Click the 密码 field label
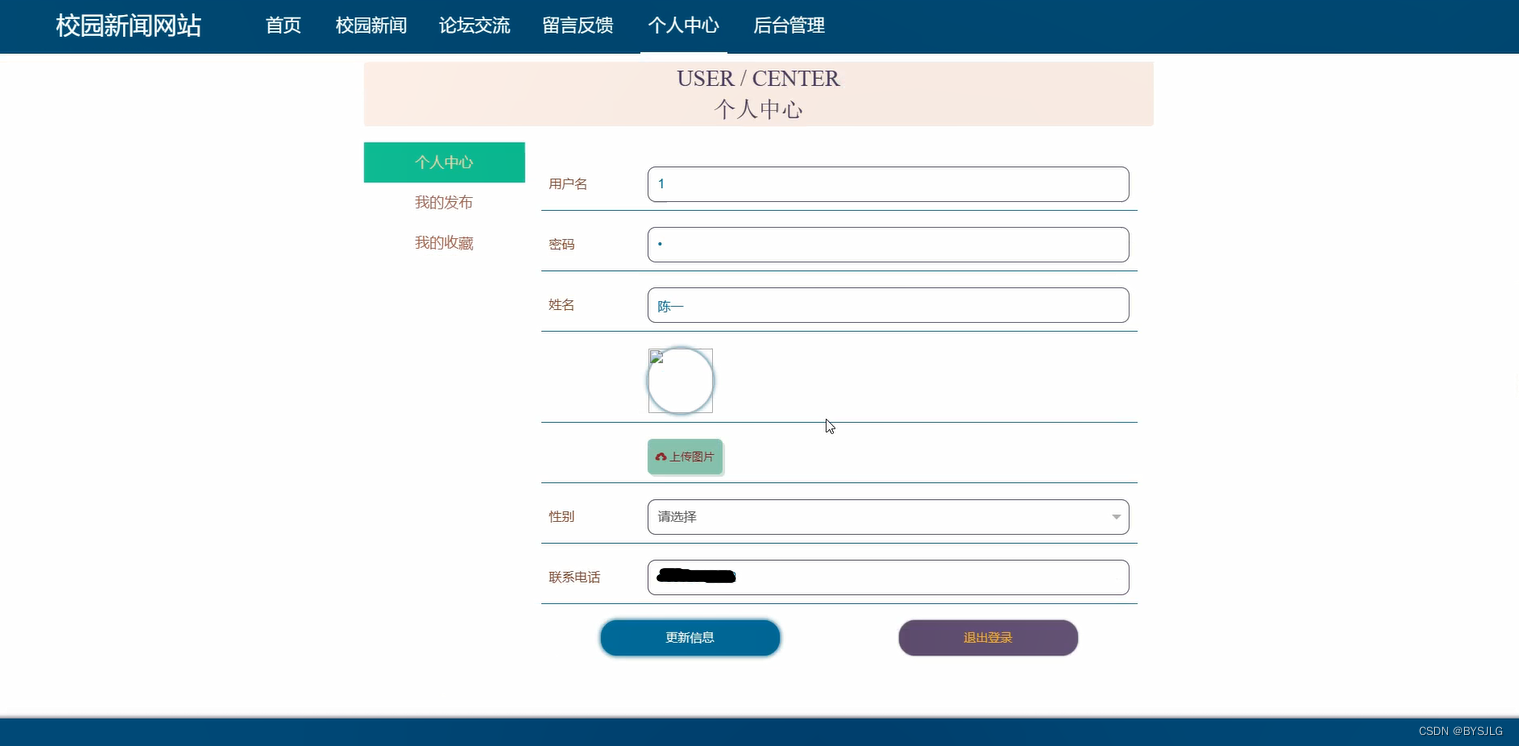 click(x=562, y=244)
